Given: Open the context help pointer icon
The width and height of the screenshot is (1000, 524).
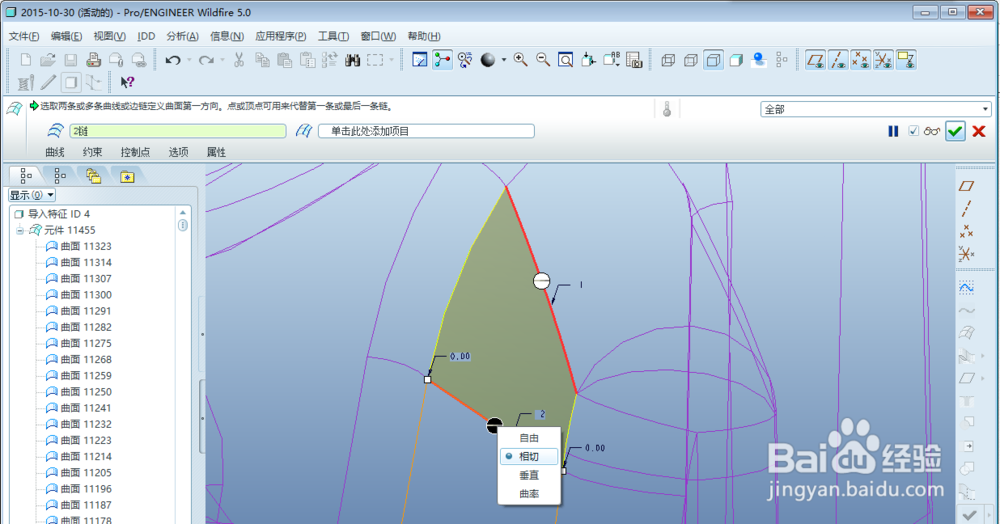Looking at the screenshot, I should 127,82.
